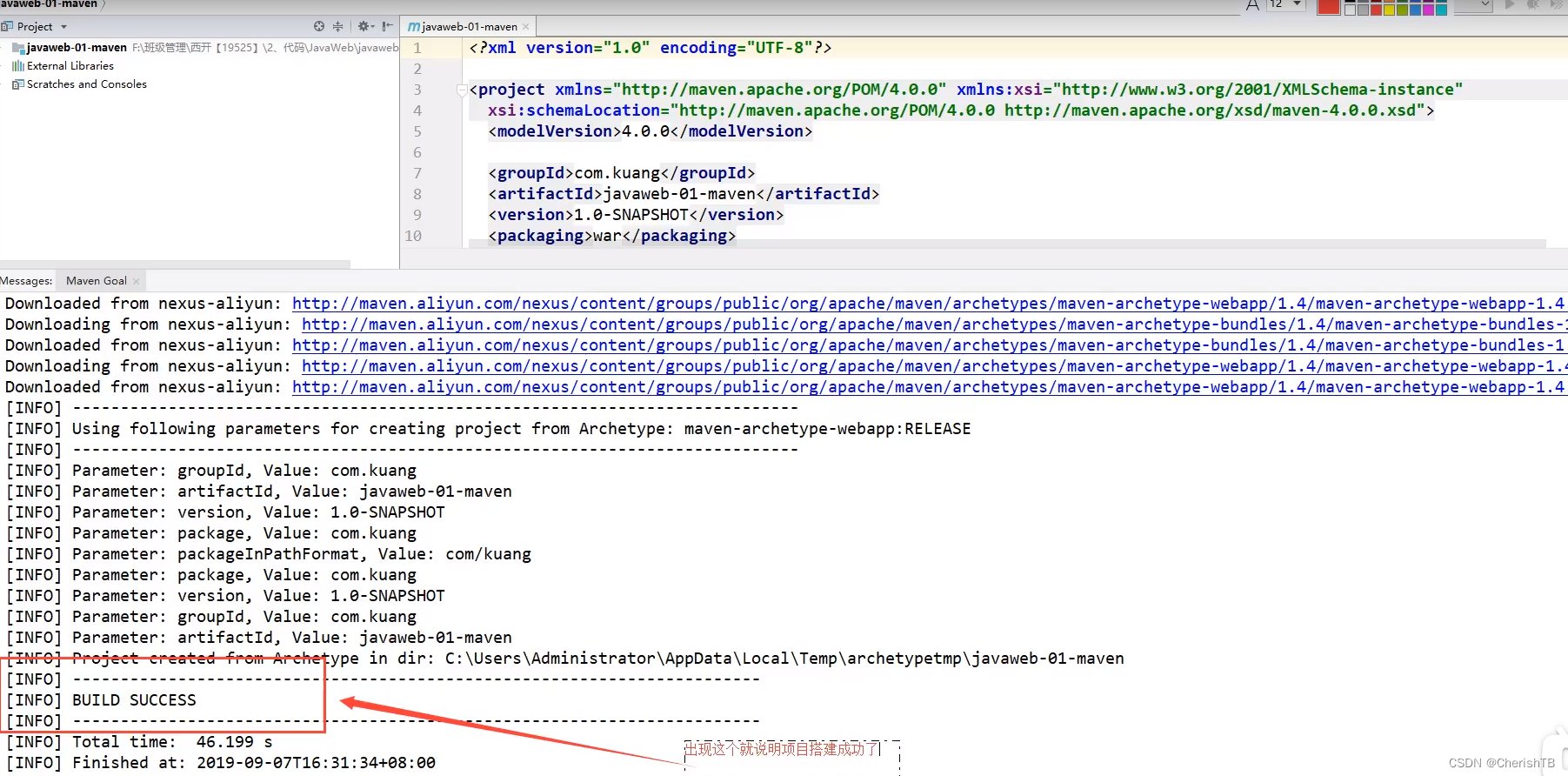Pick the gray color swatch in lower row
Viewport: 1568px width, 776px height.
click(x=1363, y=10)
